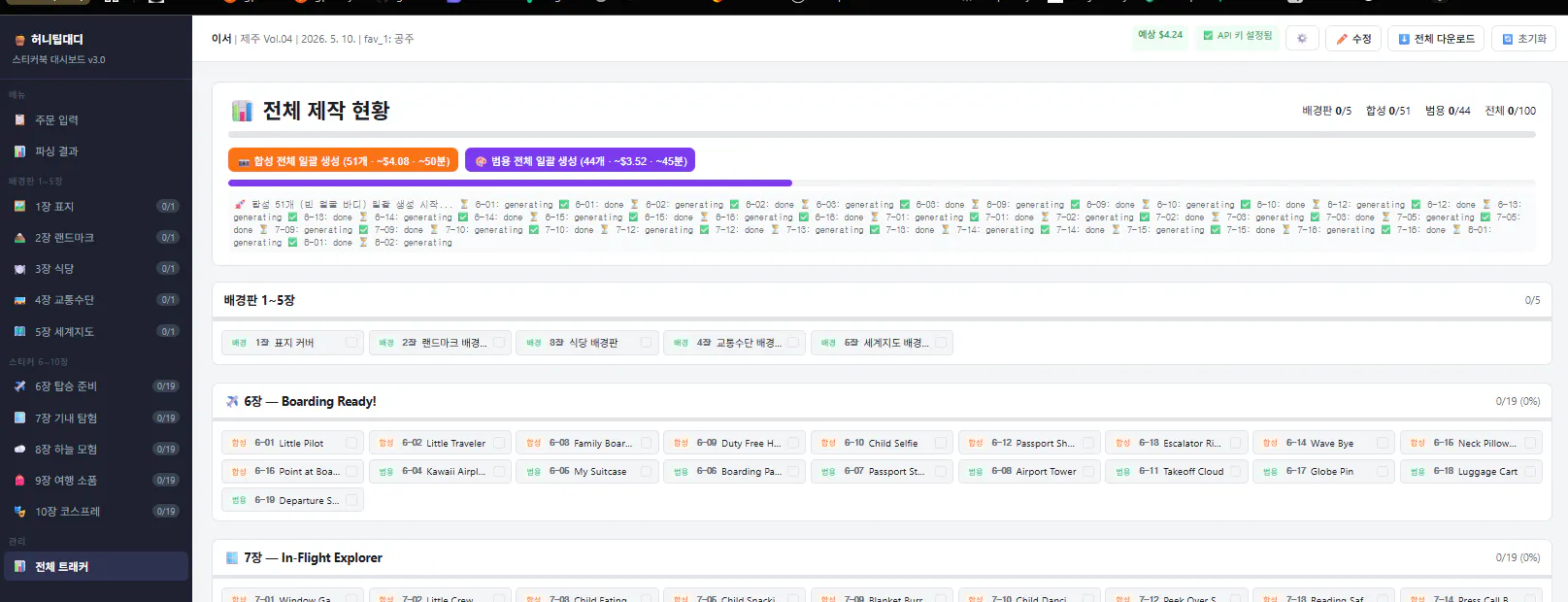
Task: Go to 3장 식당 sidebar item
Action: click(94, 269)
